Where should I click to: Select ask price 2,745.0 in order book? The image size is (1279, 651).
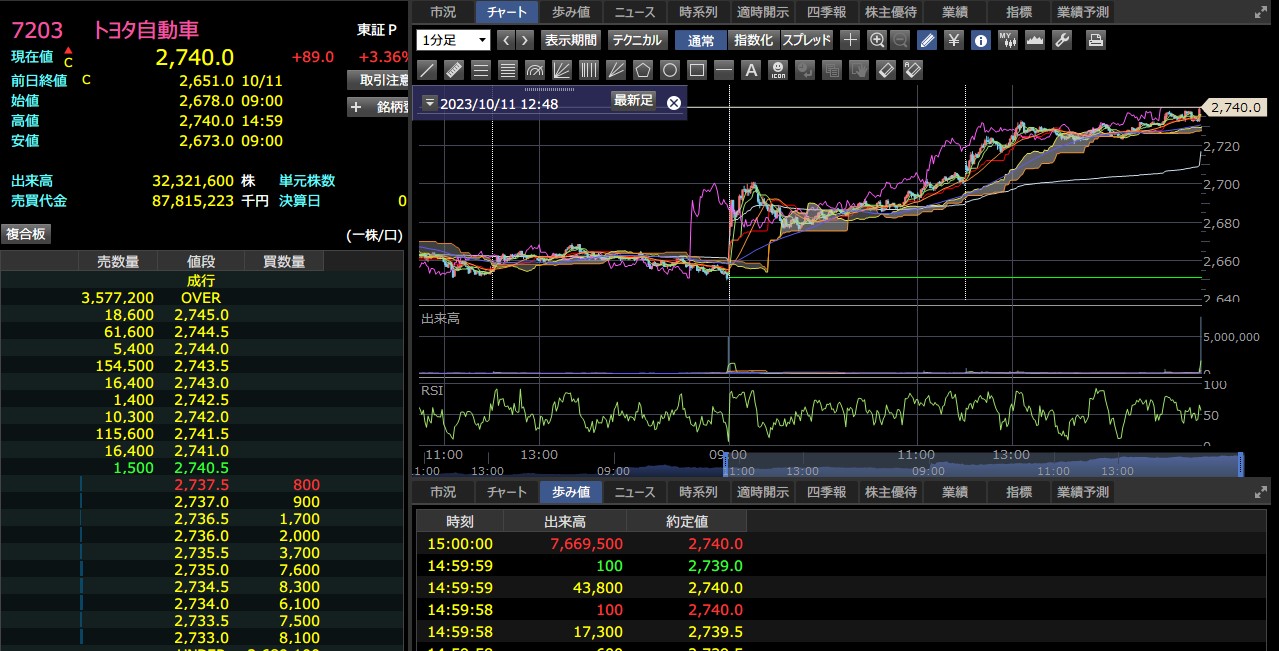[201, 315]
